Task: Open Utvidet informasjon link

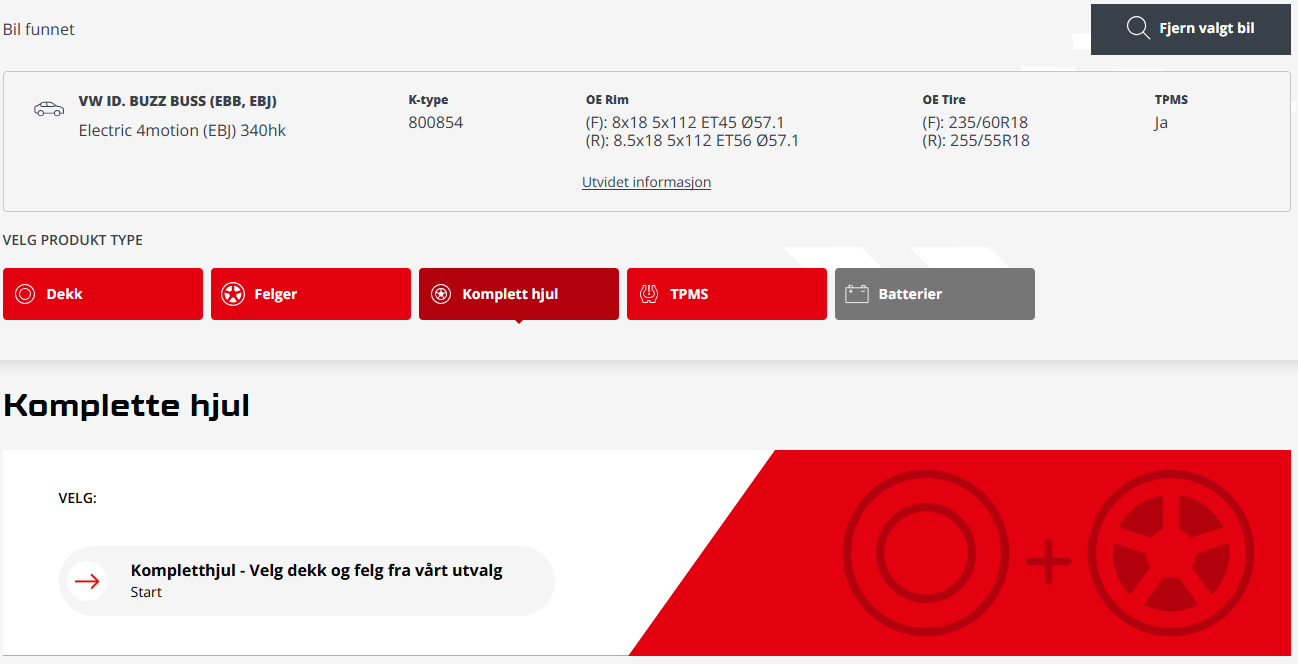Action: tap(646, 182)
